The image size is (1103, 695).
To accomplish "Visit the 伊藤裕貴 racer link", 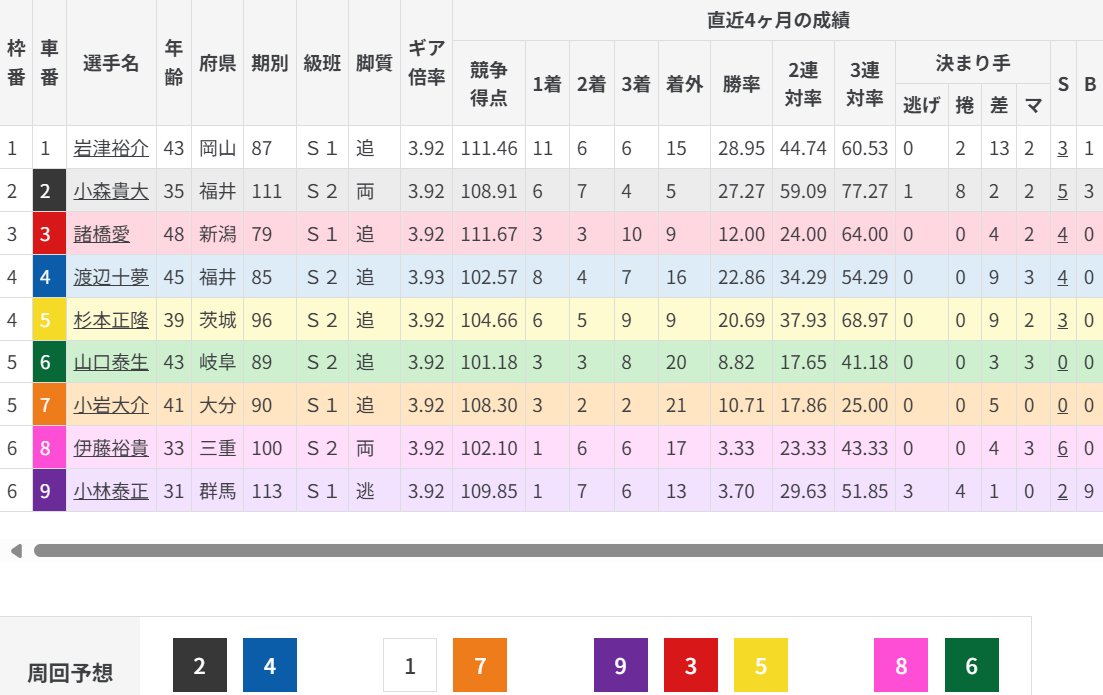I will pyautogui.click(x=111, y=449).
